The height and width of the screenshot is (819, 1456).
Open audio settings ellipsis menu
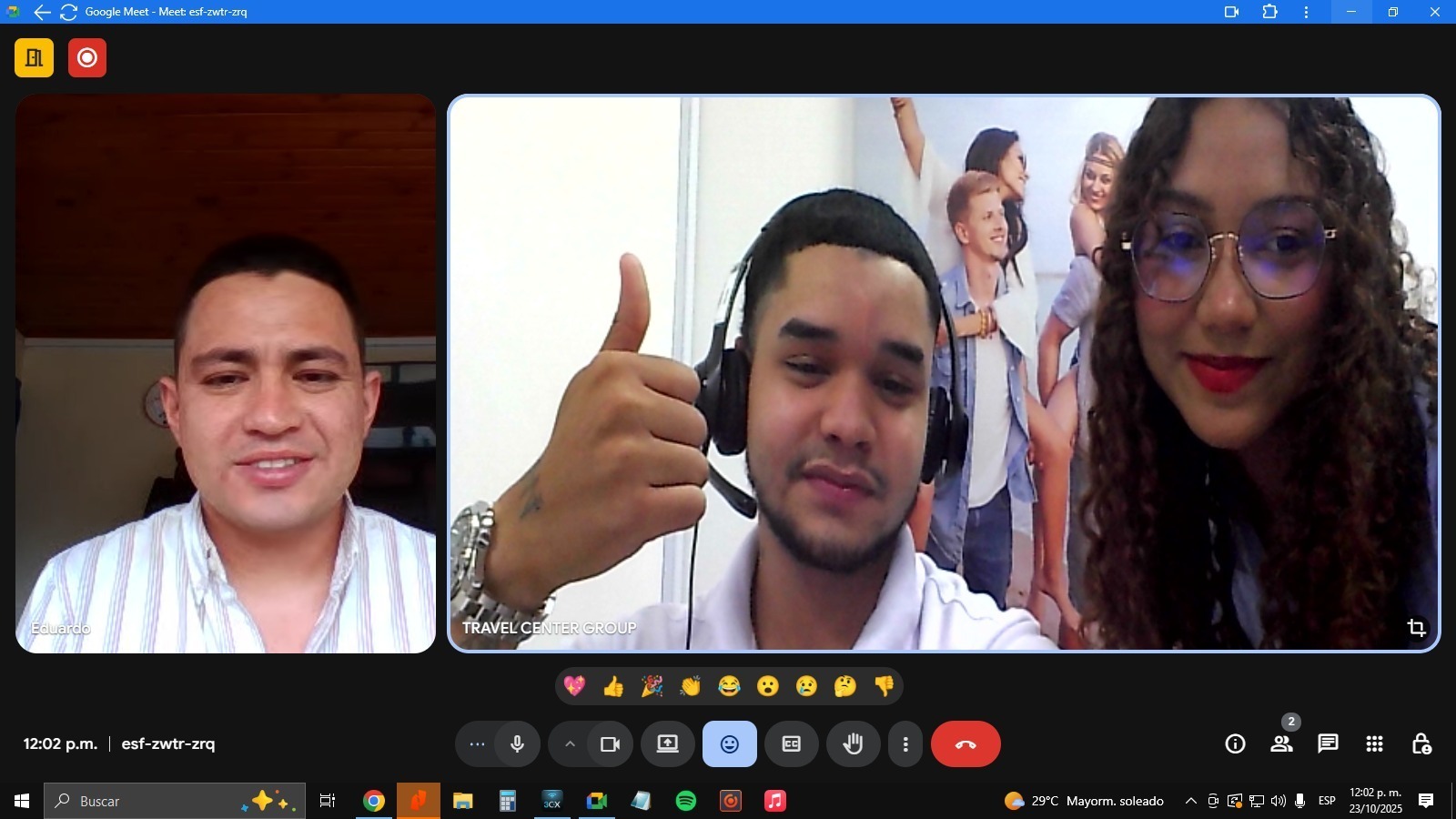tap(477, 744)
